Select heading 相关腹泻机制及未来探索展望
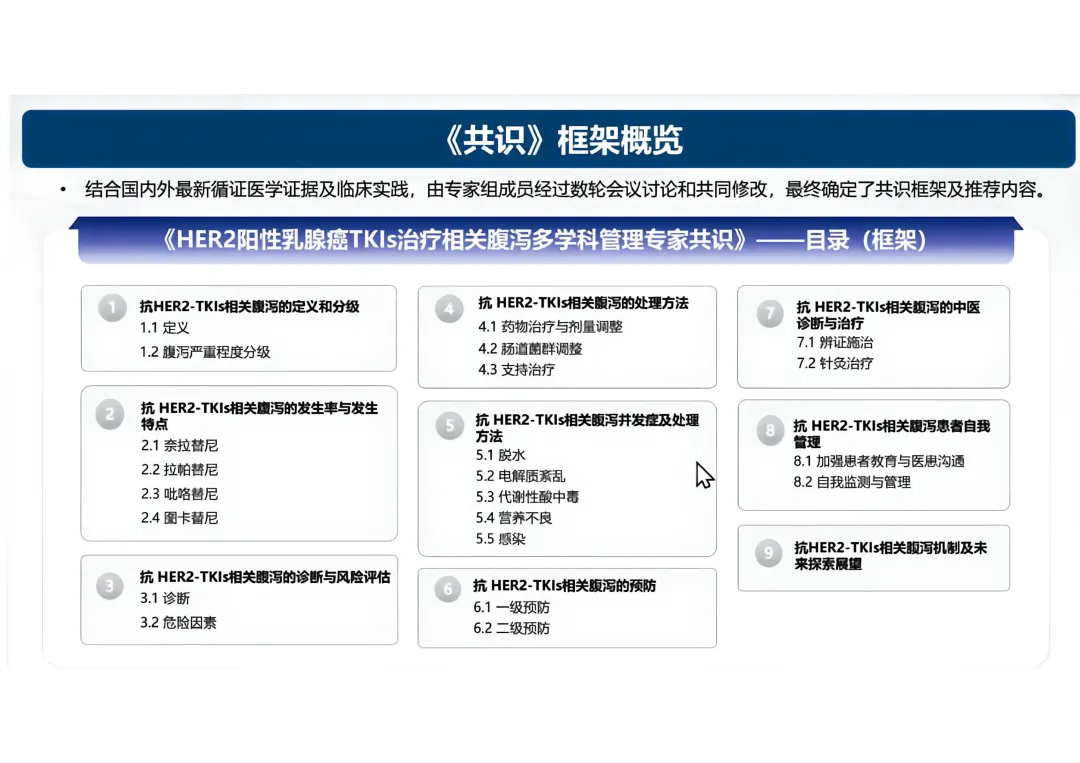This screenshot has width=1080, height=763. [x=891, y=556]
